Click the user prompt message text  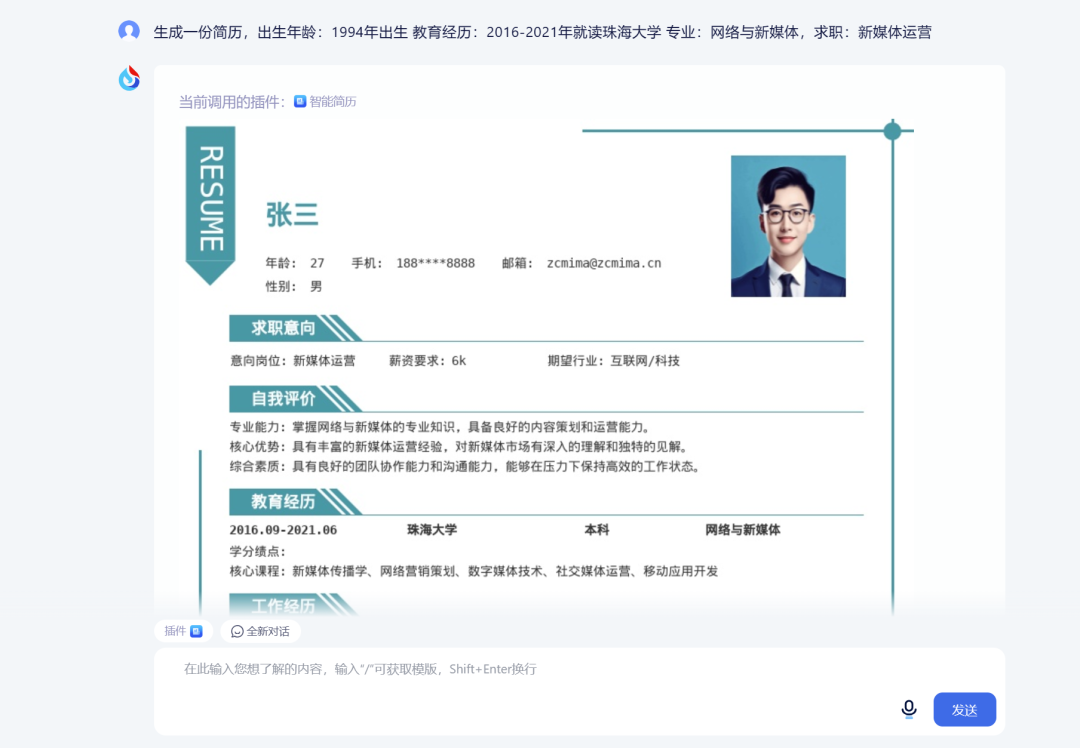tap(542, 32)
